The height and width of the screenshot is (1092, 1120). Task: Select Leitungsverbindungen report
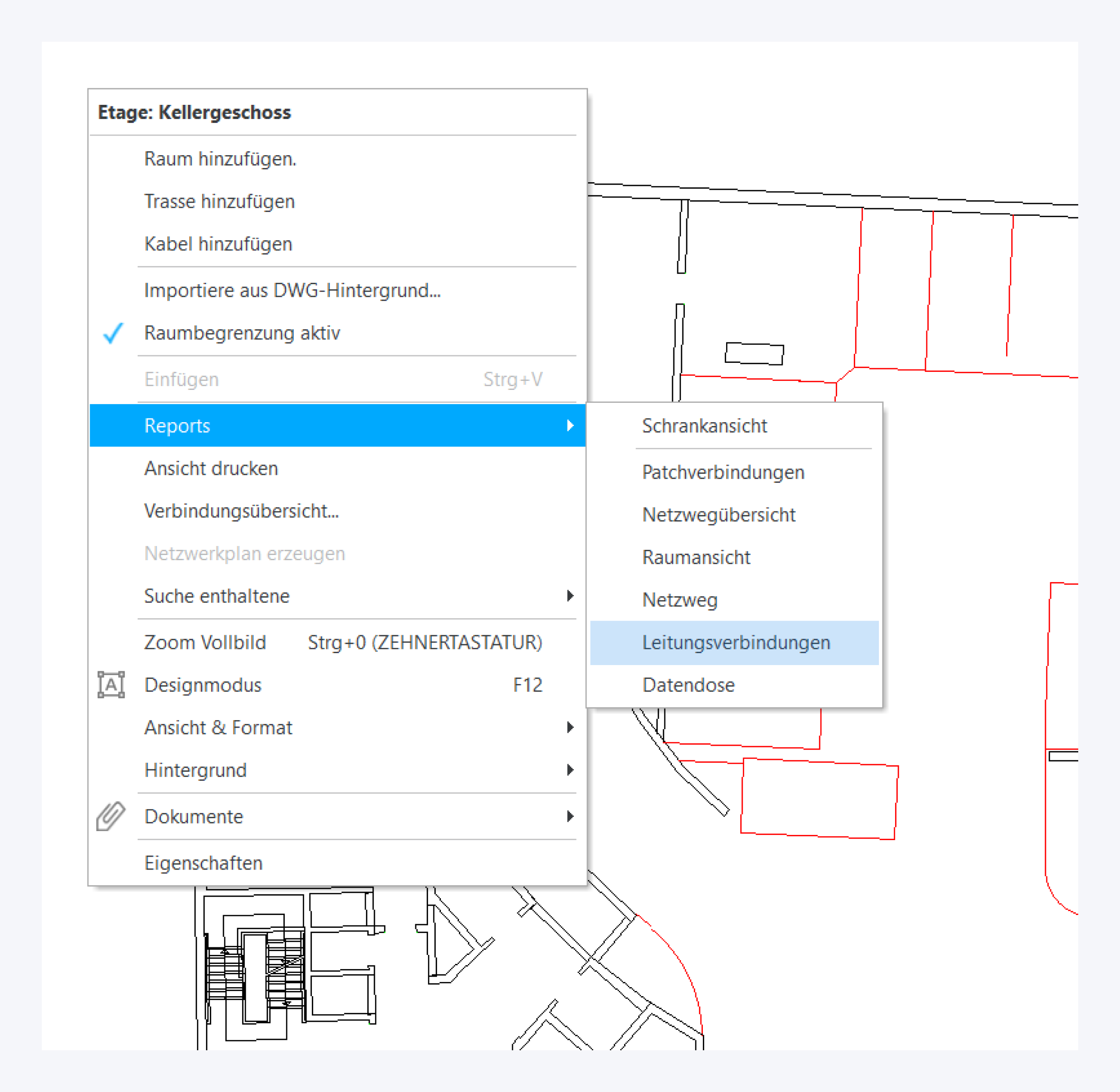pos(736,642)
